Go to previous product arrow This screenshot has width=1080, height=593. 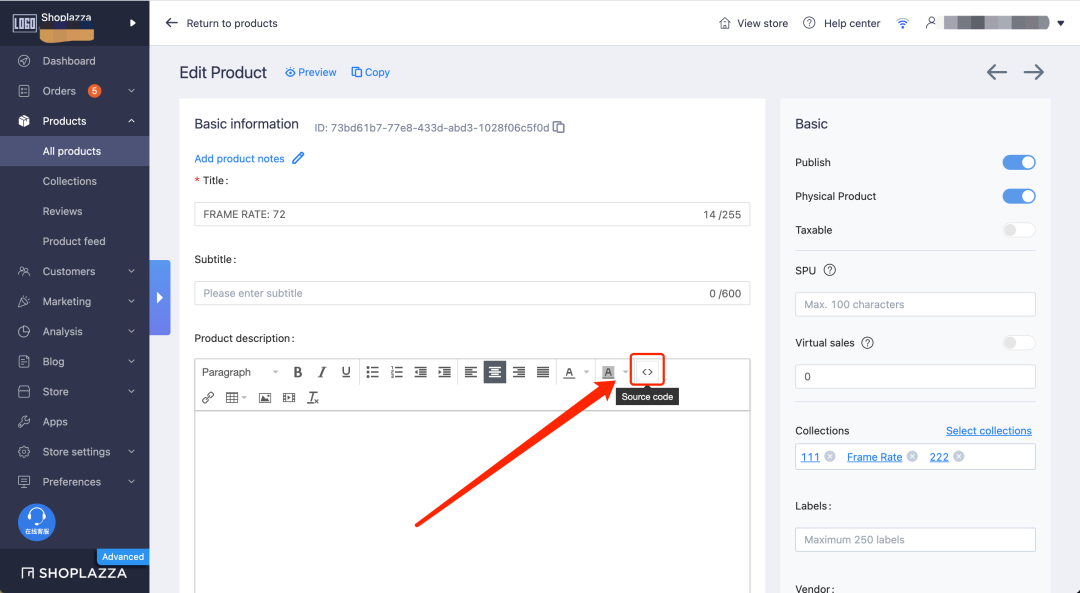click(997, 72)
